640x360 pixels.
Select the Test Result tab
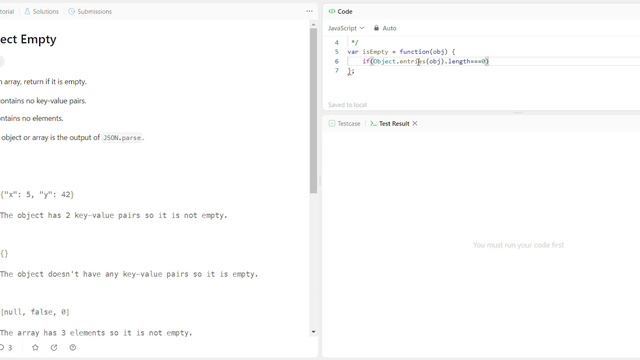(390, 124)
